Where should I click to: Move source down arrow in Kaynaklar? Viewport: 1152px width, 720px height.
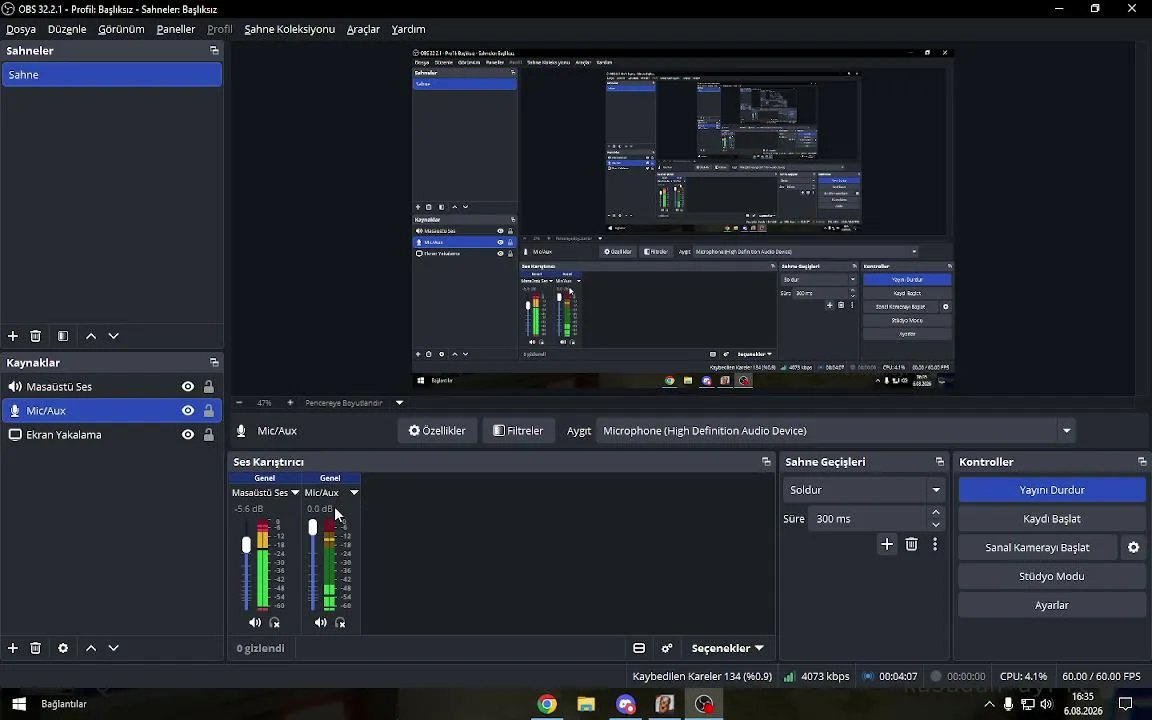click(114, 648)
